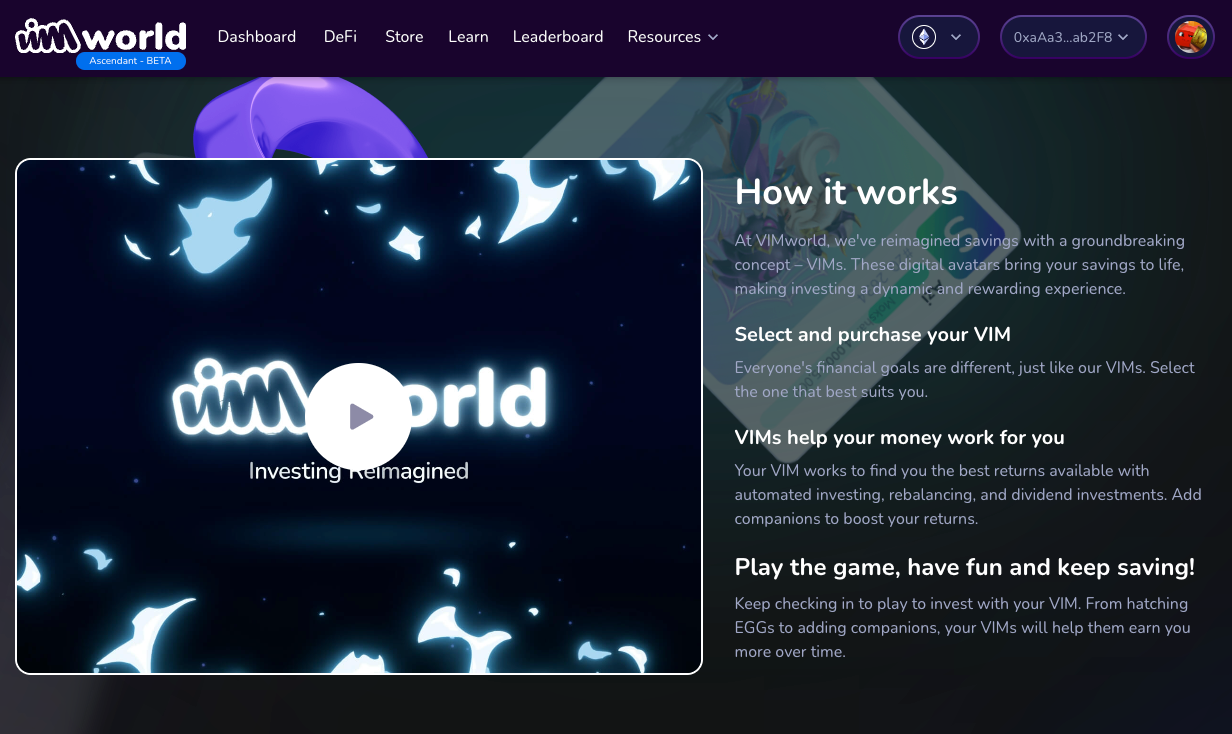Click the video thumbnail with glowing wisps
This screenshot has height=734, width=1232.
[x=359, y=416]
